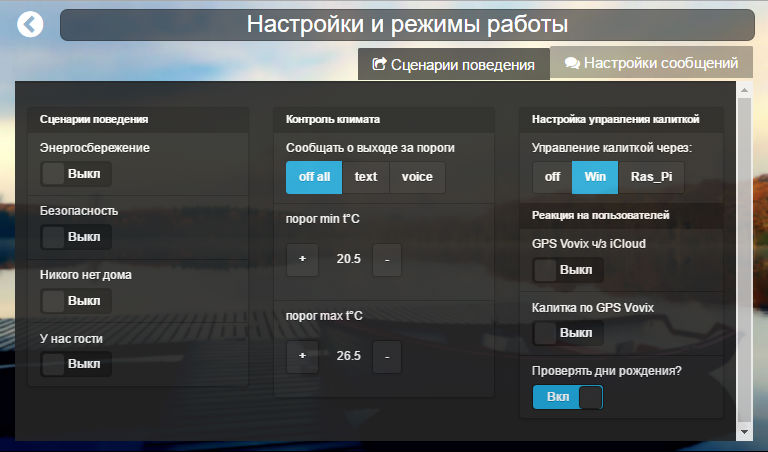Click the Управление калиткой через label
The height and width of the screenshot is (452, 768).
tap(612, 147)
